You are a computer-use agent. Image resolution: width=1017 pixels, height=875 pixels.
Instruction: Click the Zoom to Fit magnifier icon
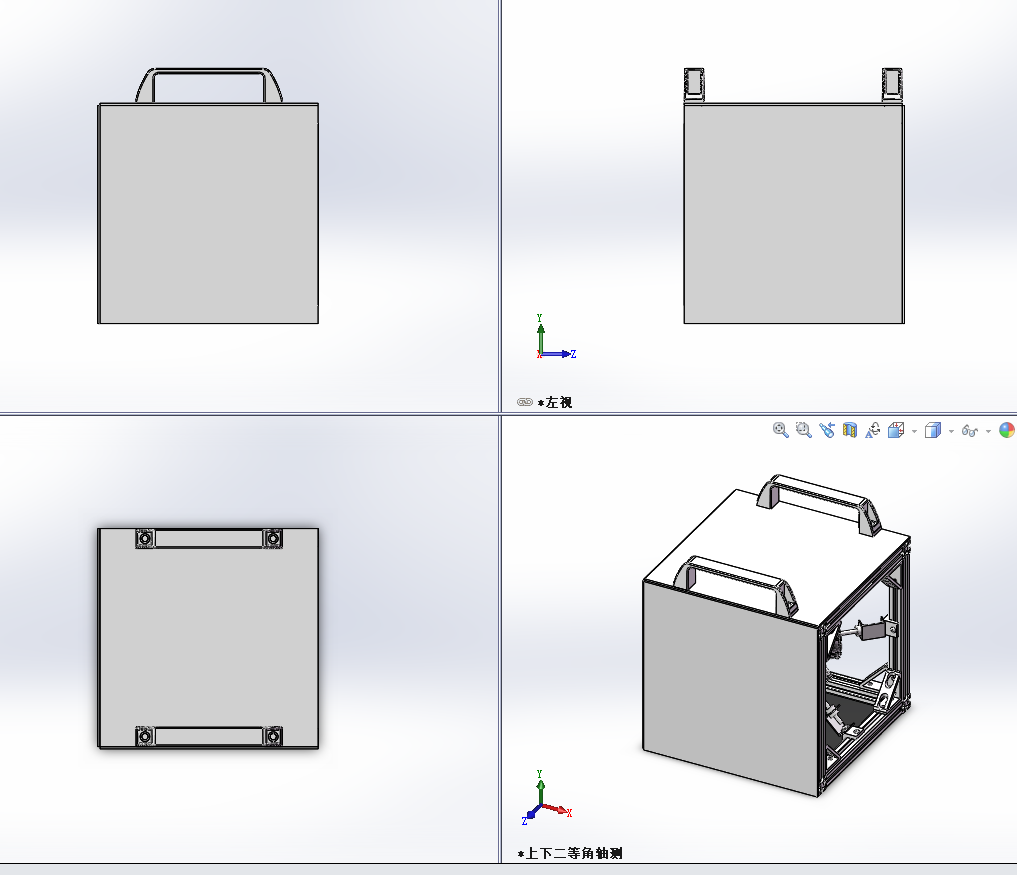(780, 430)
